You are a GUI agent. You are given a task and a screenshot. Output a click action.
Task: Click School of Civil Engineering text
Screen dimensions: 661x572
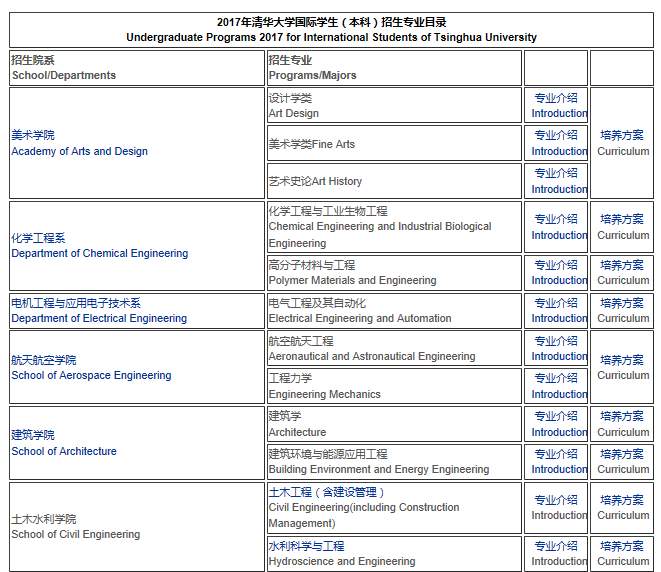click(76, 527)
